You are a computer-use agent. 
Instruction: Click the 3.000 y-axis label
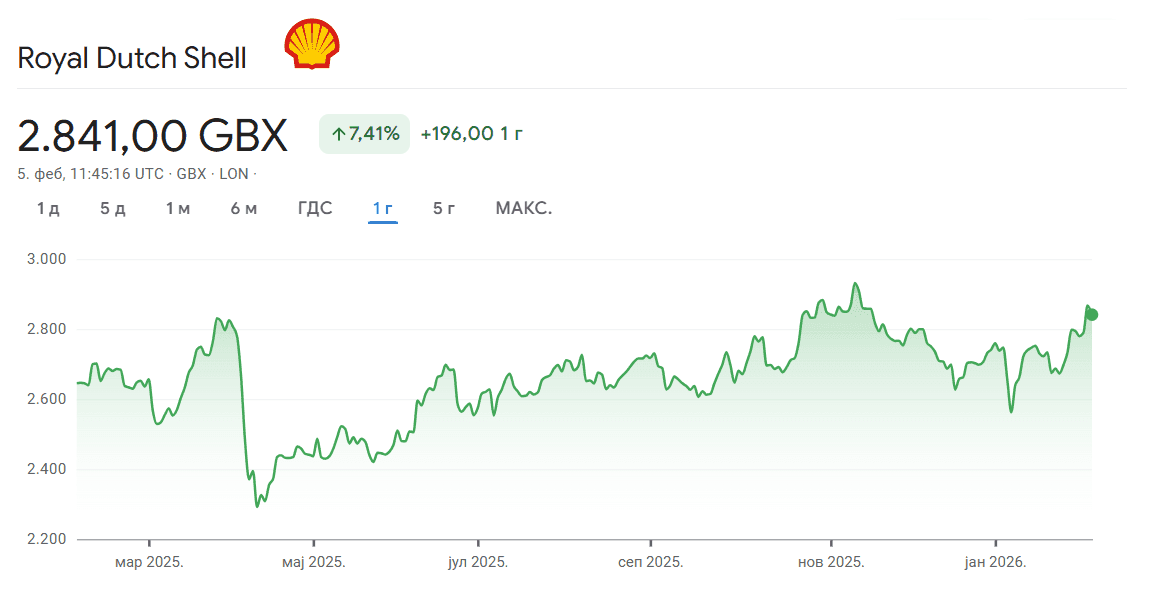(48, 259)
